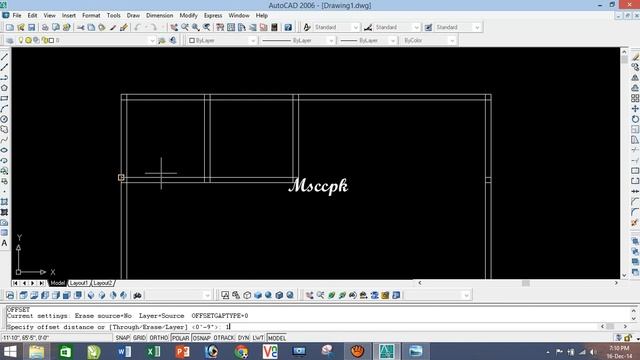
Task: Click the Undo arrow icon
Action: point(138,27)
